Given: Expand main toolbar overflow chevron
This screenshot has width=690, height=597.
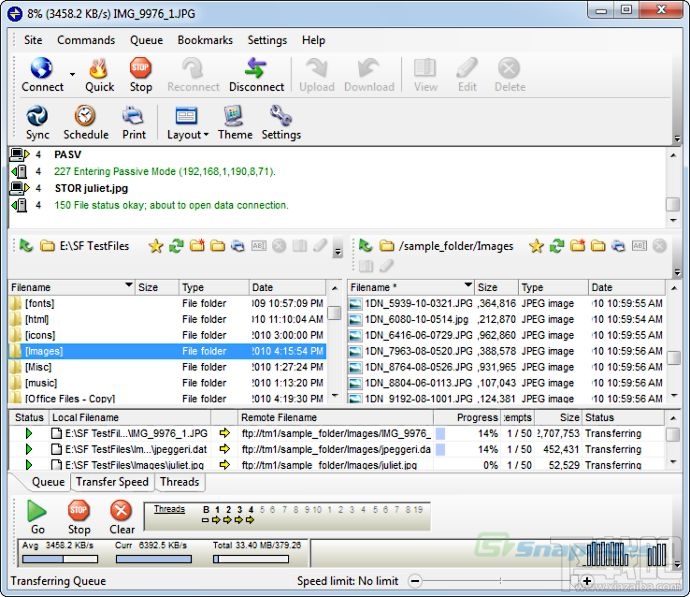Looking at the screenshot, I should 677,139.
